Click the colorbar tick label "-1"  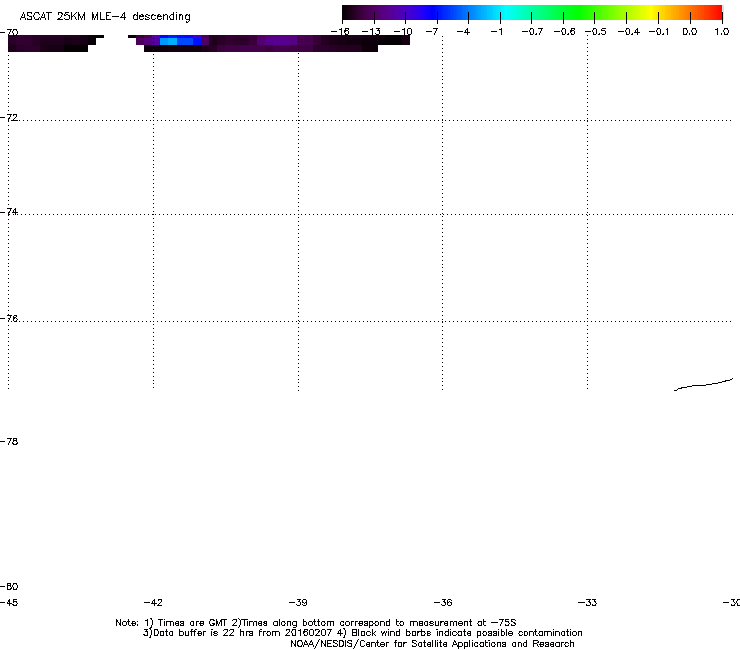pos(496,32)
